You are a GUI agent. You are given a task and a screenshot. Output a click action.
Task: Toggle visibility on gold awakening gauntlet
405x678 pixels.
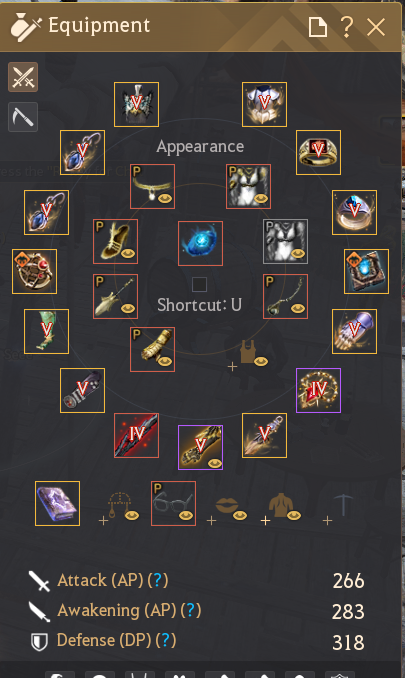tap(214, 464)
